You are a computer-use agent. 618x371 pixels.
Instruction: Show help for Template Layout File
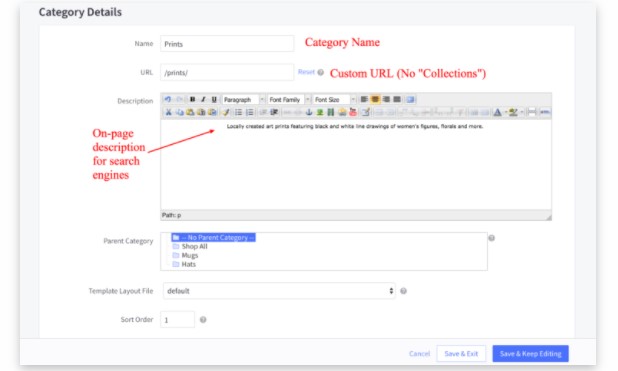click(403, 291)
